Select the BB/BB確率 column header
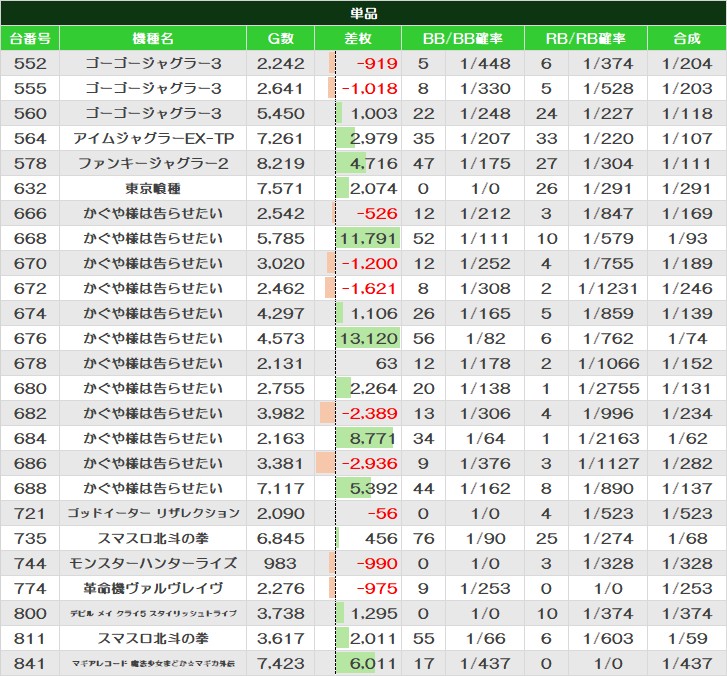 pyautogui.click(x=463, y=38)
